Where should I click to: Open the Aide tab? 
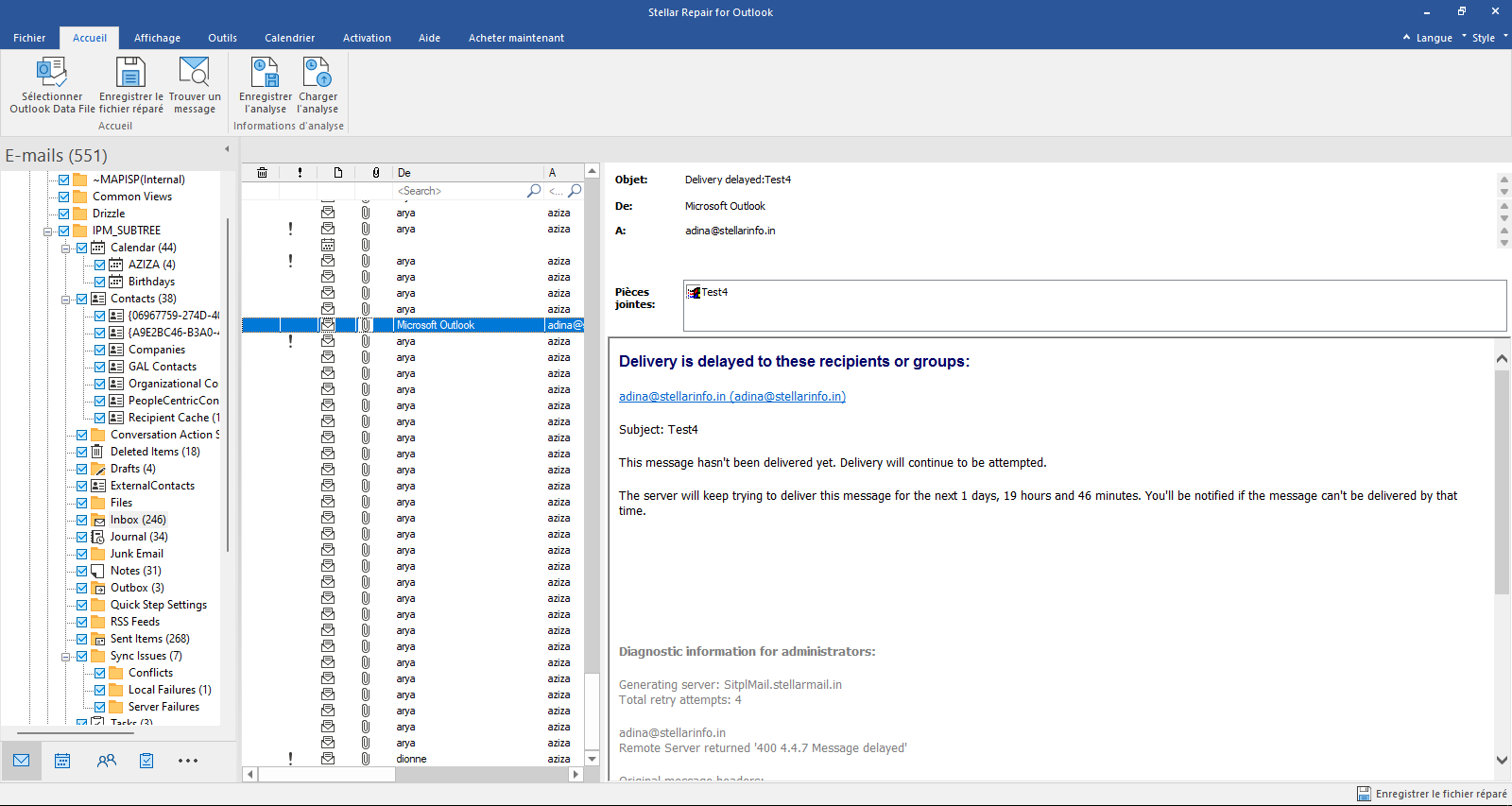[x=429, y=38]
